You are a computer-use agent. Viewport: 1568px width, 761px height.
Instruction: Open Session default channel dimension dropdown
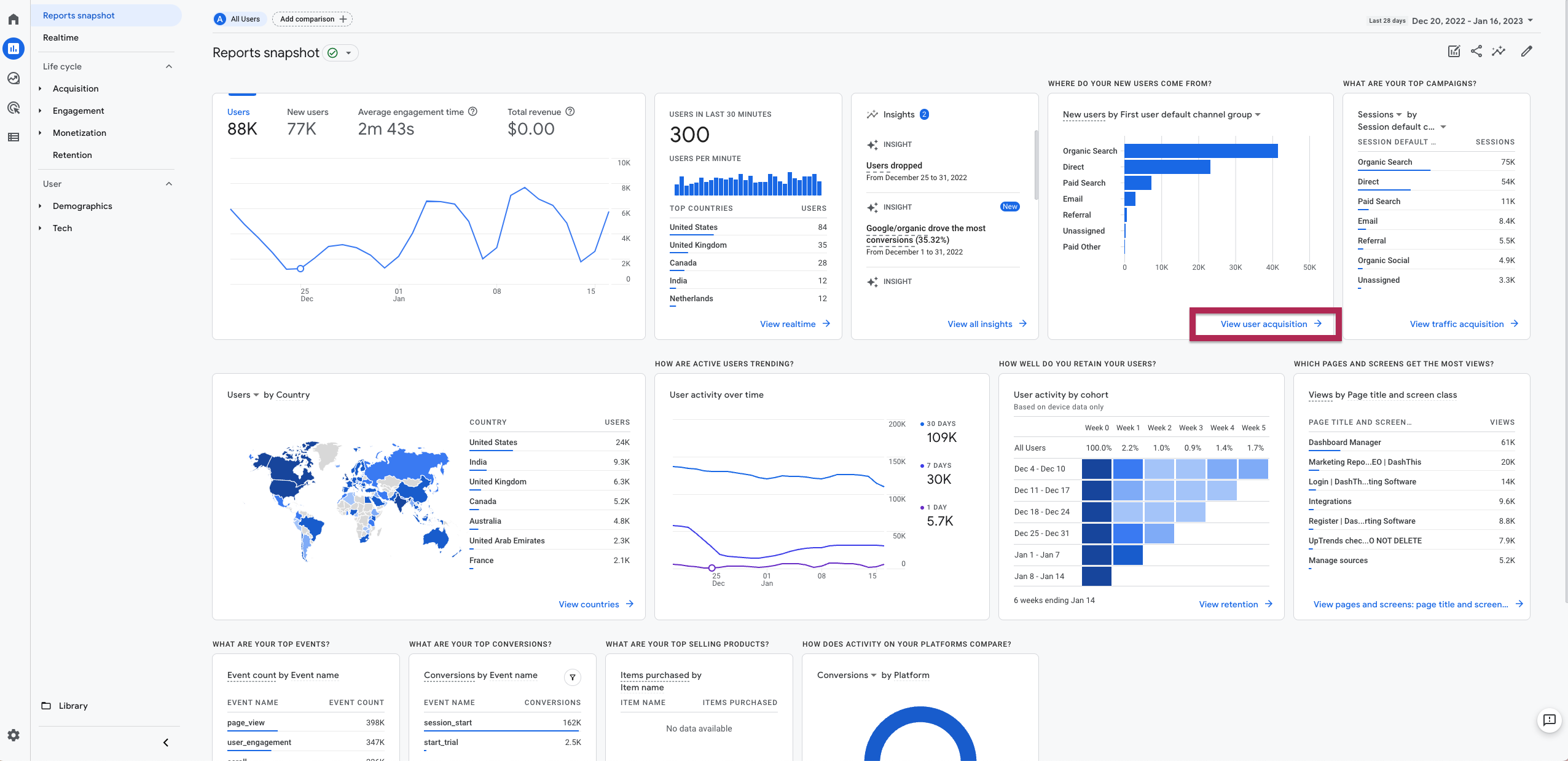point(1443,127)
